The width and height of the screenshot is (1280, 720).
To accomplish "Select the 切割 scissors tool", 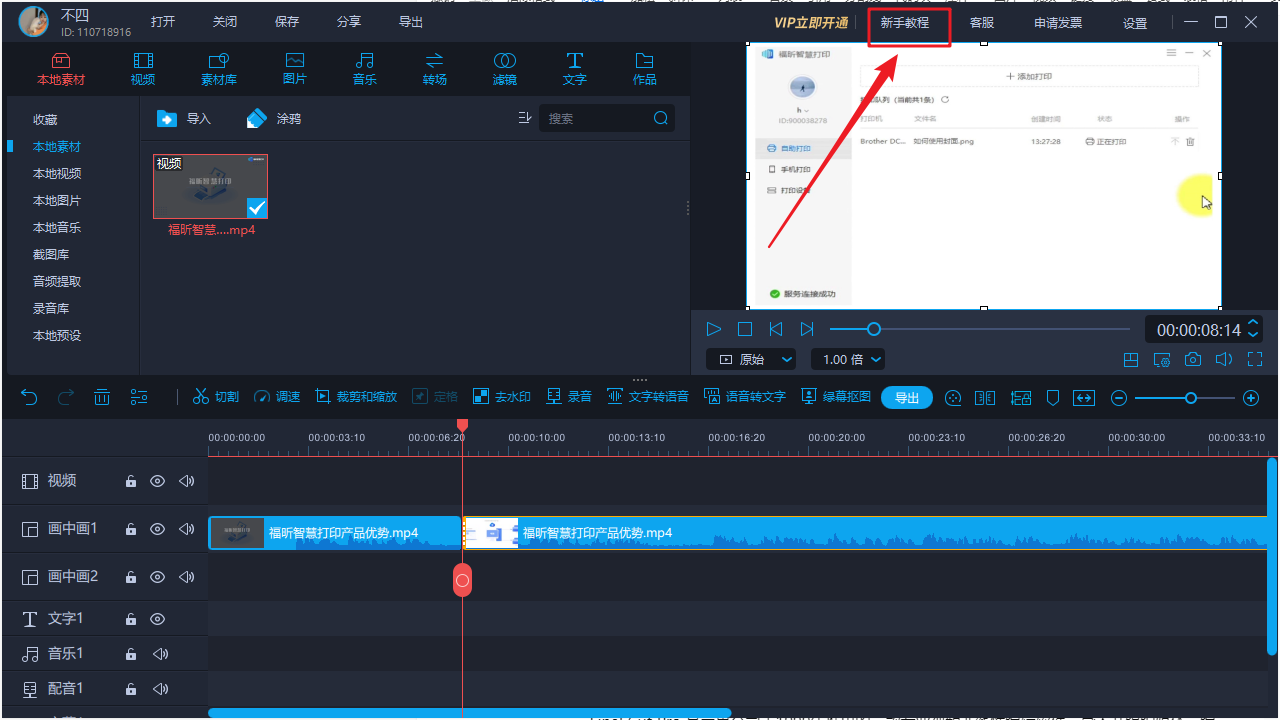I will (216, 397).
